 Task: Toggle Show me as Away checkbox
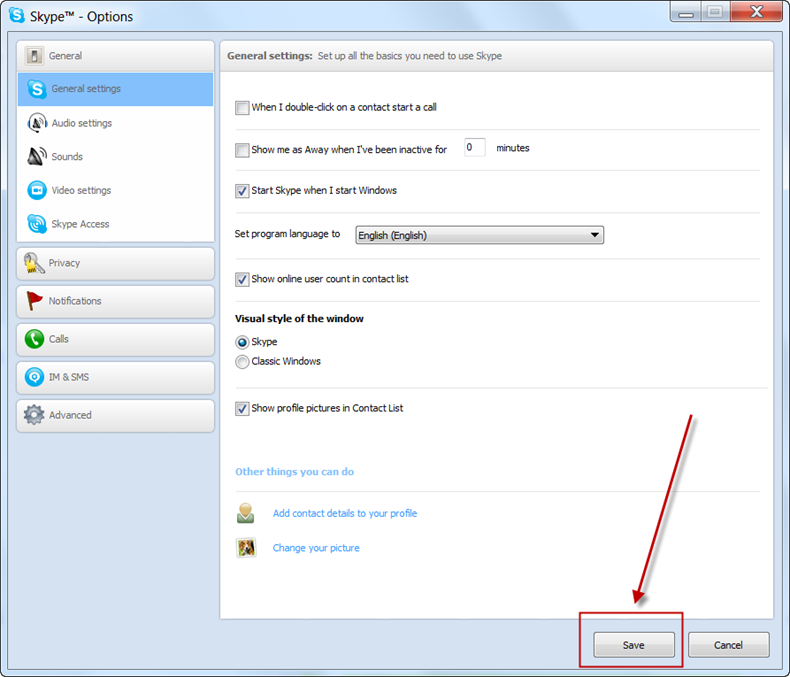(x=242, y=150)
